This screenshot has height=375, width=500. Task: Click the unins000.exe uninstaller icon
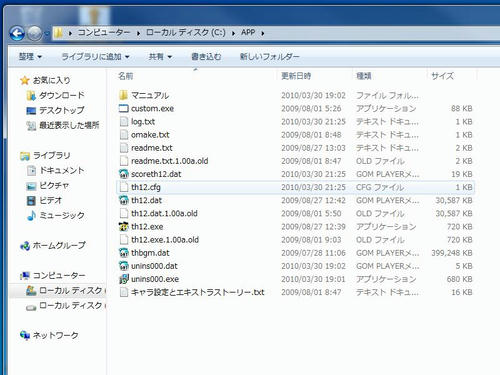tap(124, 279)
